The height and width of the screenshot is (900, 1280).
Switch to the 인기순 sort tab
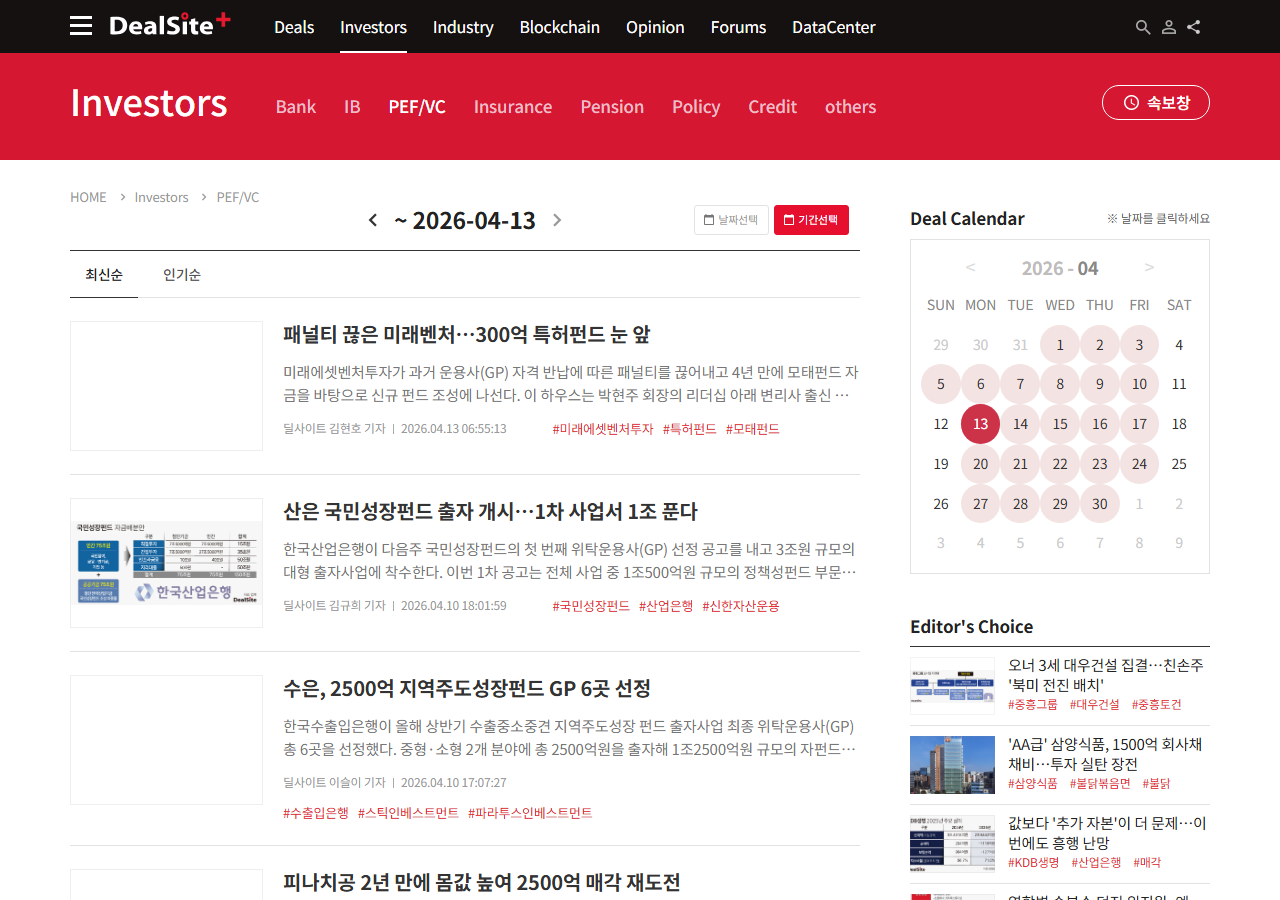click(182, 275)
